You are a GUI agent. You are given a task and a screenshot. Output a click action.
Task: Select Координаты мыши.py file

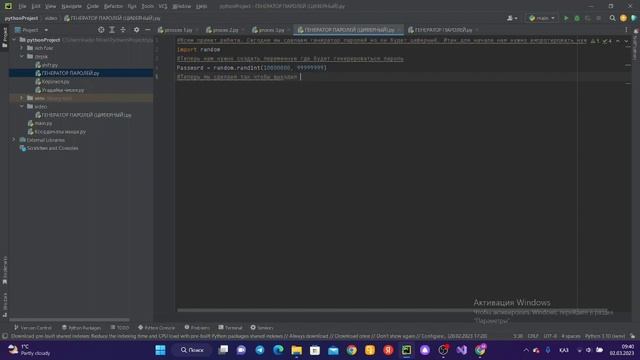[57, 131]
